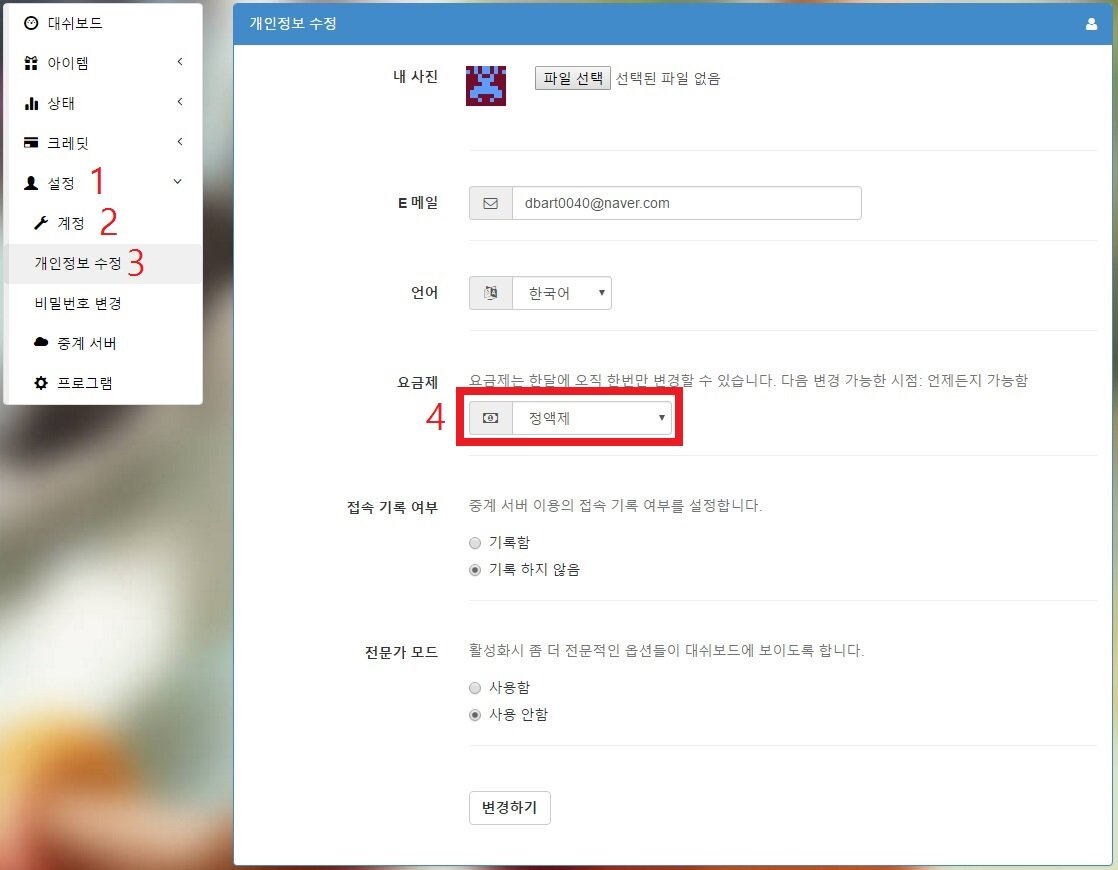
Task: Enable expert mode with 사용함
Action: [475, 688]
